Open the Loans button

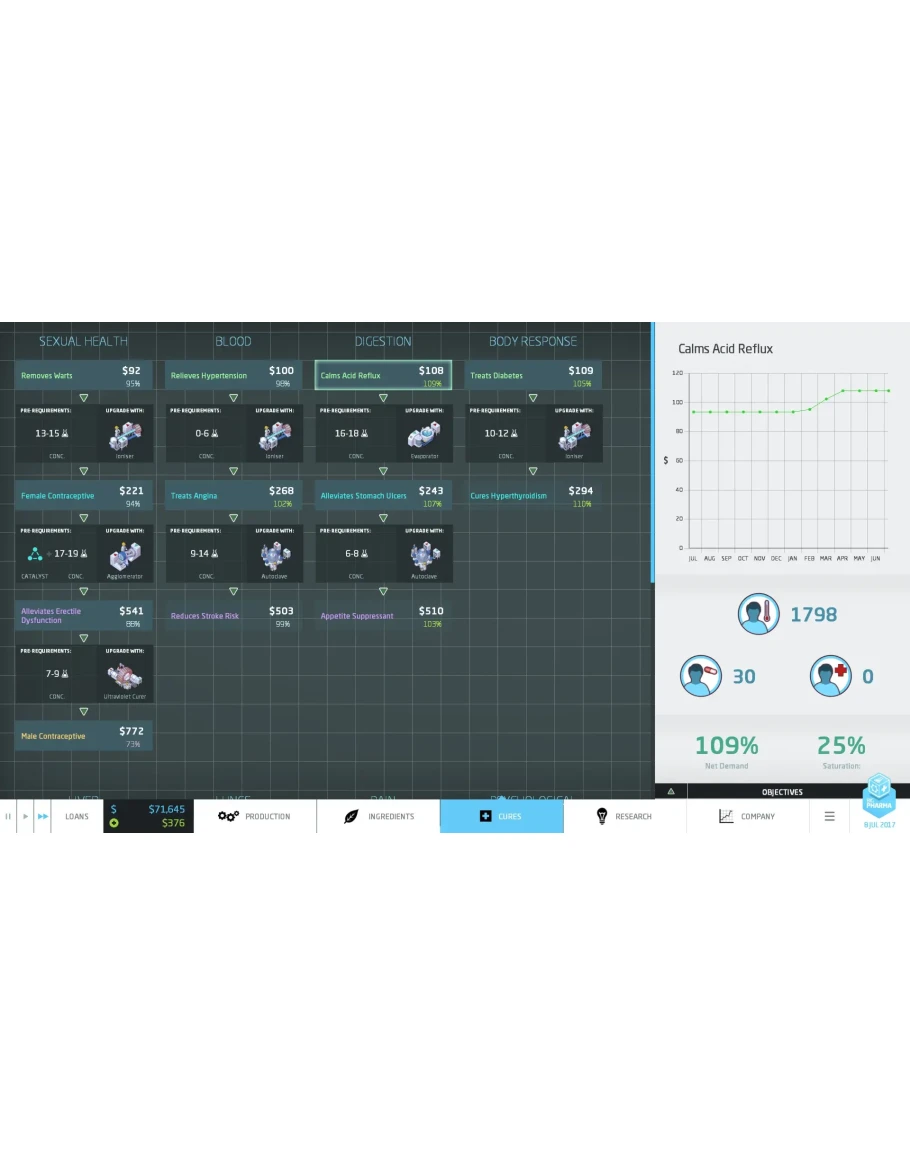click(77, 816)
